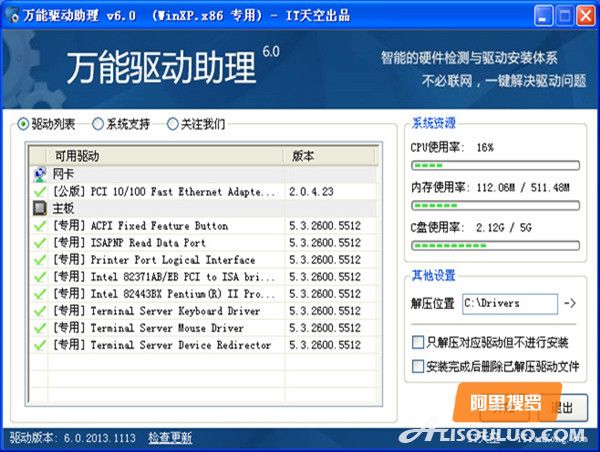Viewport: 600px width, 452px height.
Task: Click checkmark beside ACPI Fixed Feature Button
Action: [40, 226]
